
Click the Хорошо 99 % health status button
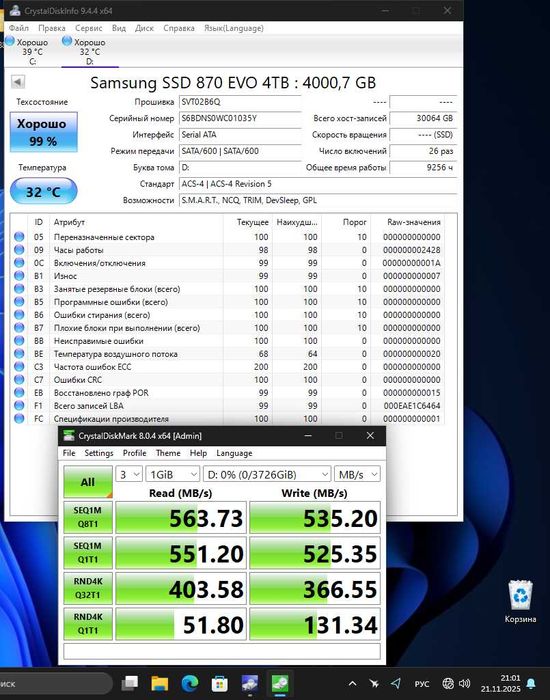[x=44, y=132]
